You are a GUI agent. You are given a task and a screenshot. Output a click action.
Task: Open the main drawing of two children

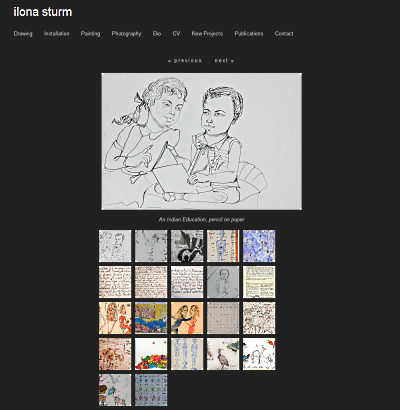202,141
